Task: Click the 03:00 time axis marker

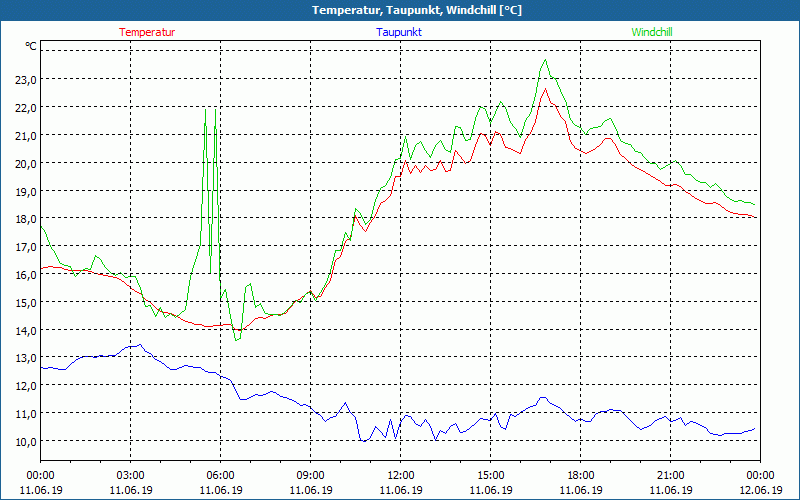Action: (130, 475)
